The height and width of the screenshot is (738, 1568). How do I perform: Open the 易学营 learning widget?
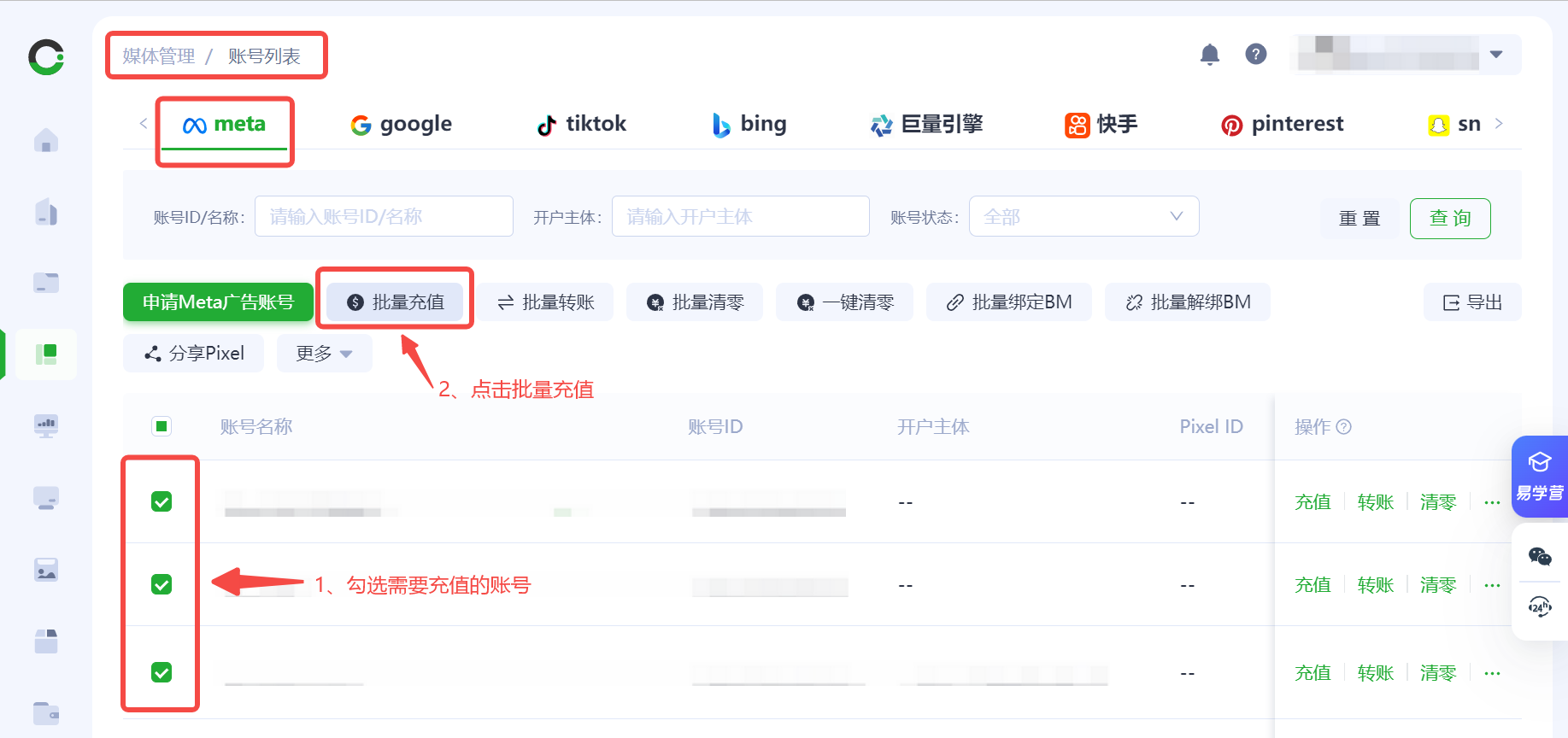(x=1540, y=476)
